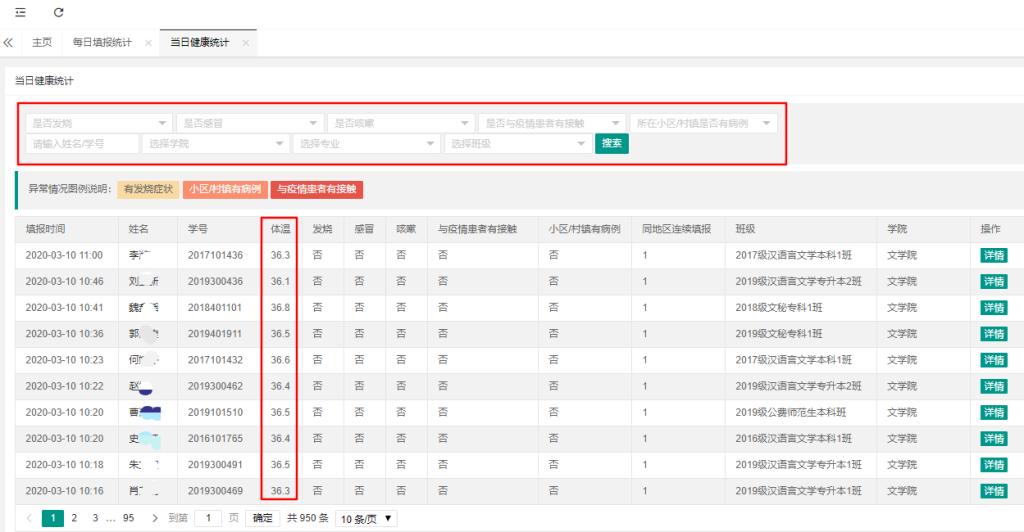This screenshot has width=1024, height=532.
Task: Open the 是否发烧 dropdown filter
Action: click(97, 123)
